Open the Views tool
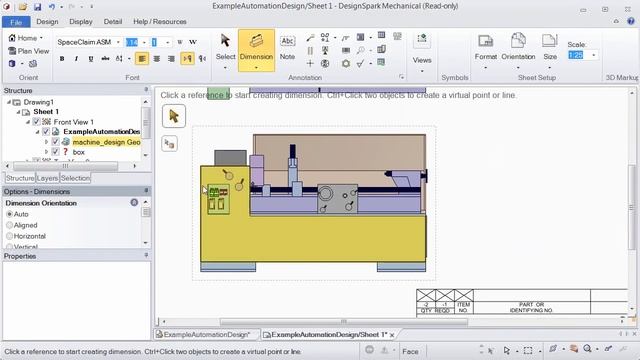 422,52
